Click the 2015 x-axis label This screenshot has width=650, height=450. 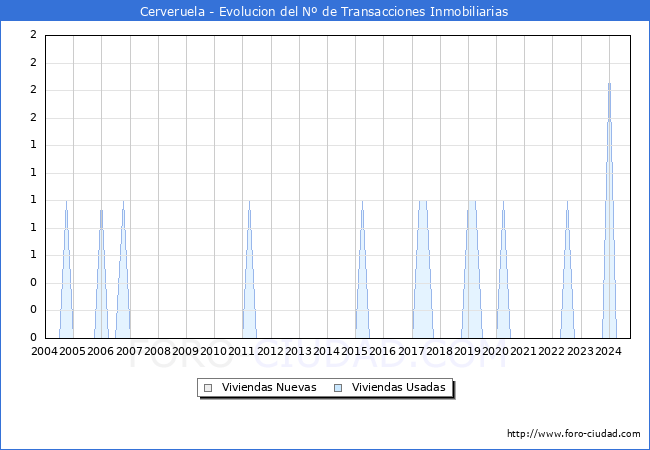coord(354,351)
